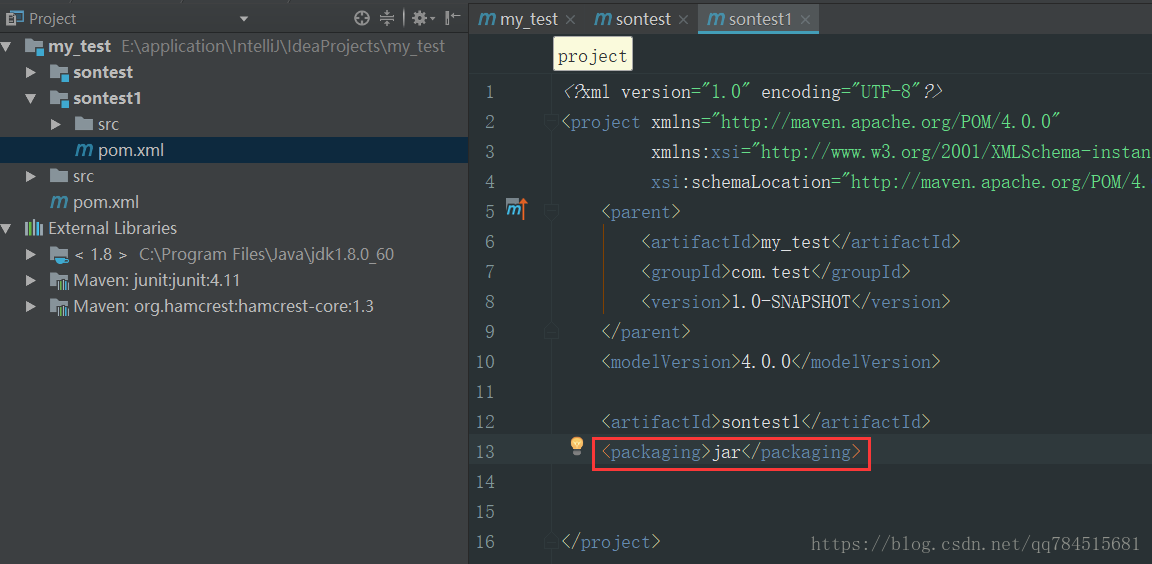
Task: Expand the src folder under sontest1
Action: (x=56, y=124)
